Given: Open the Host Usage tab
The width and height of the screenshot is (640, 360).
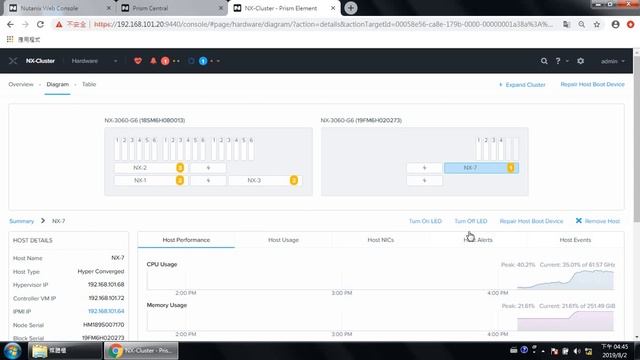Looking at the screenshot, I should (x=283, y=240).
